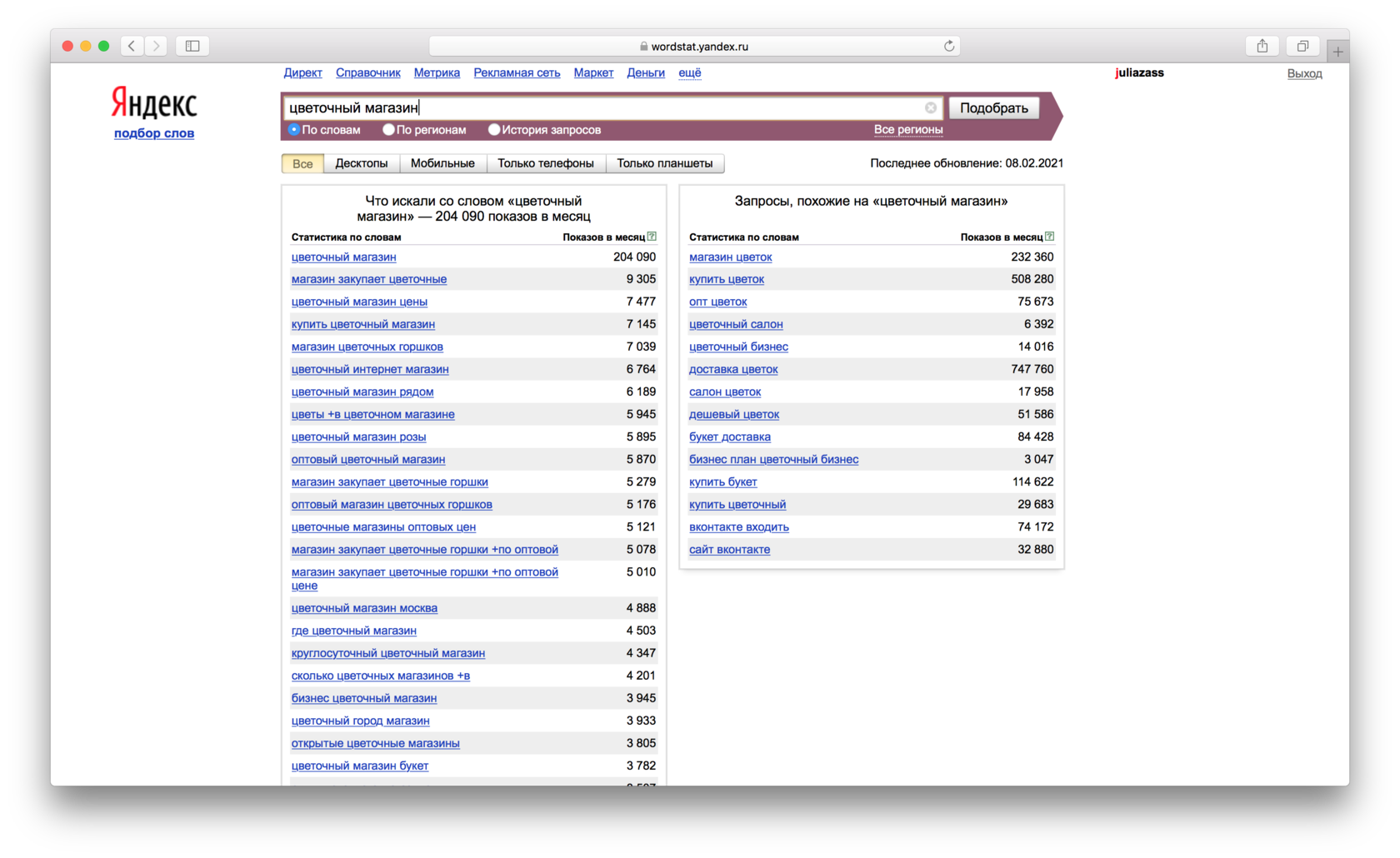
Task: Open Метрика in top navigation
Action: (x=437, y=72)
